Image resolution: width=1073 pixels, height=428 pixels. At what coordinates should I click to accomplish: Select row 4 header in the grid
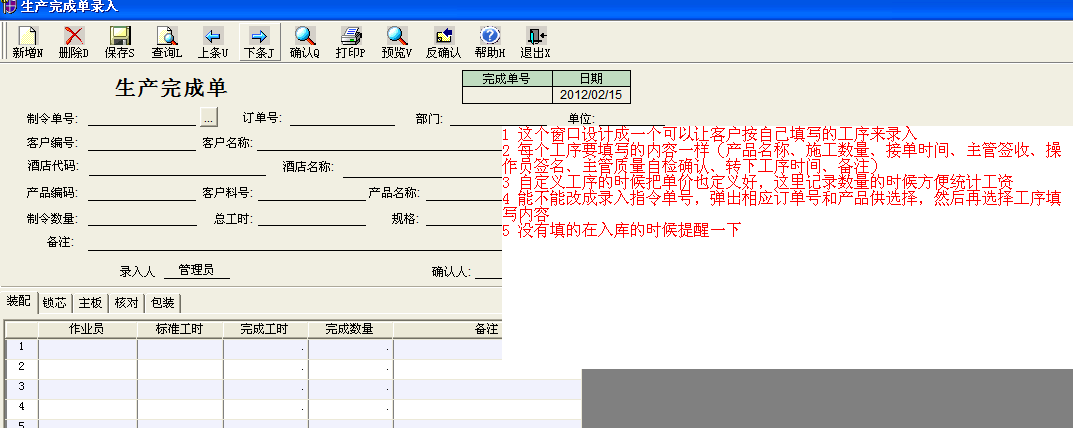tap(21, 408)
